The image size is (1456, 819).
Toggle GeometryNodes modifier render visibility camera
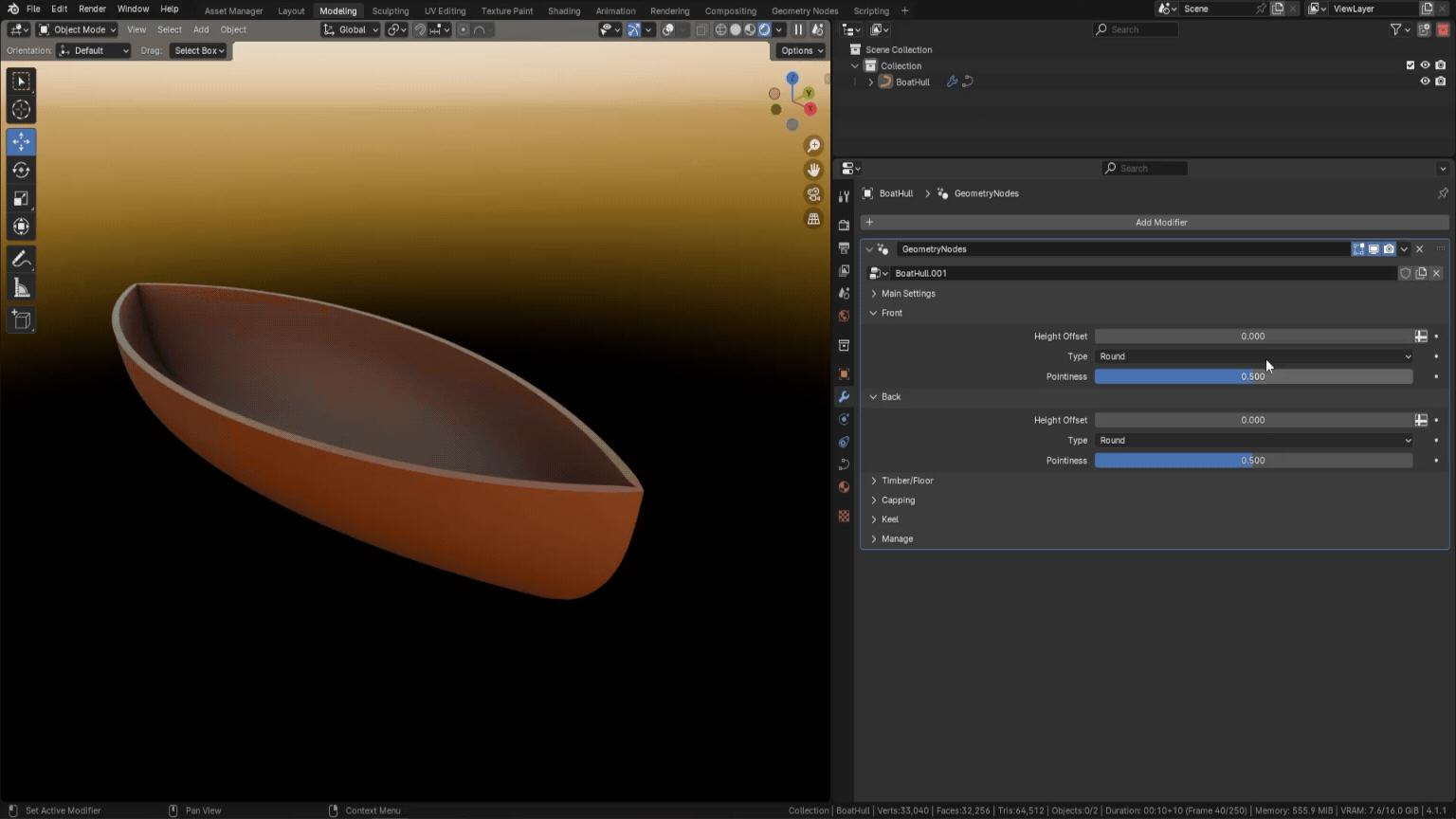(1389, 249)
